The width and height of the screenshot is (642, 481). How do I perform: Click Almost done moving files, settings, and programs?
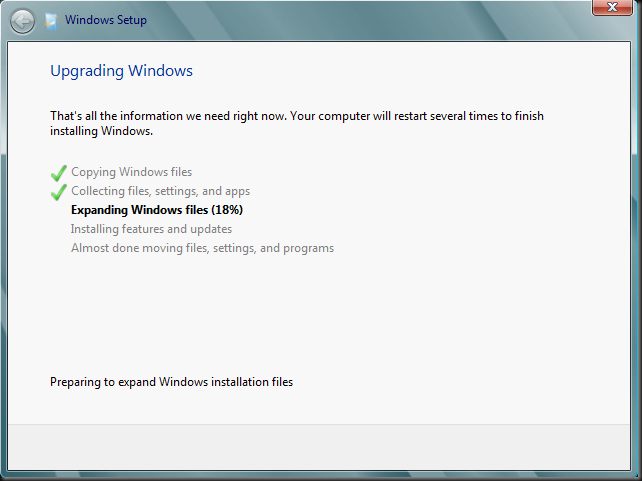202,248
